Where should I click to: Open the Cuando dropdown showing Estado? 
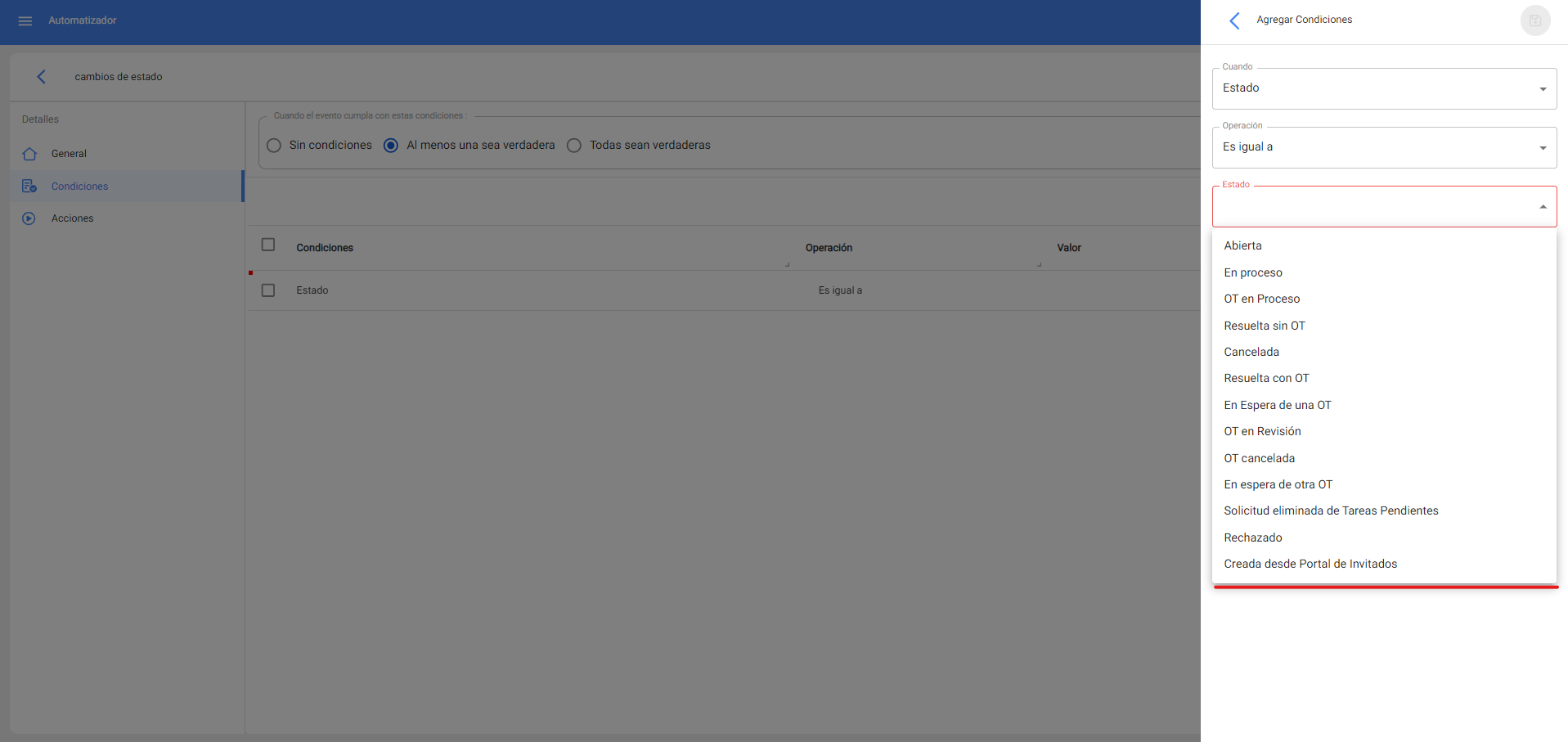(x=1383, y=88)
